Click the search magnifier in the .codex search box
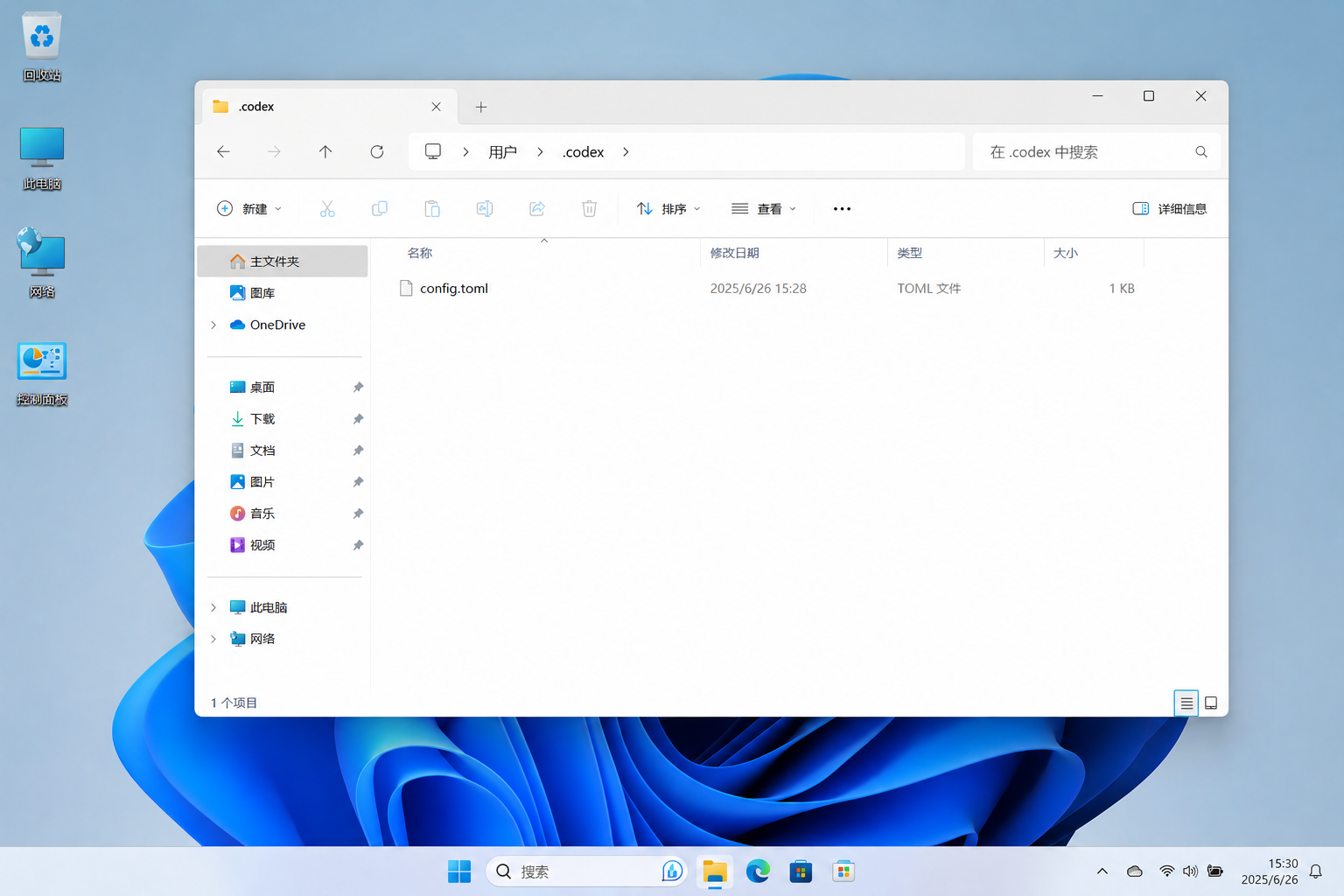 click(1201, 152)
